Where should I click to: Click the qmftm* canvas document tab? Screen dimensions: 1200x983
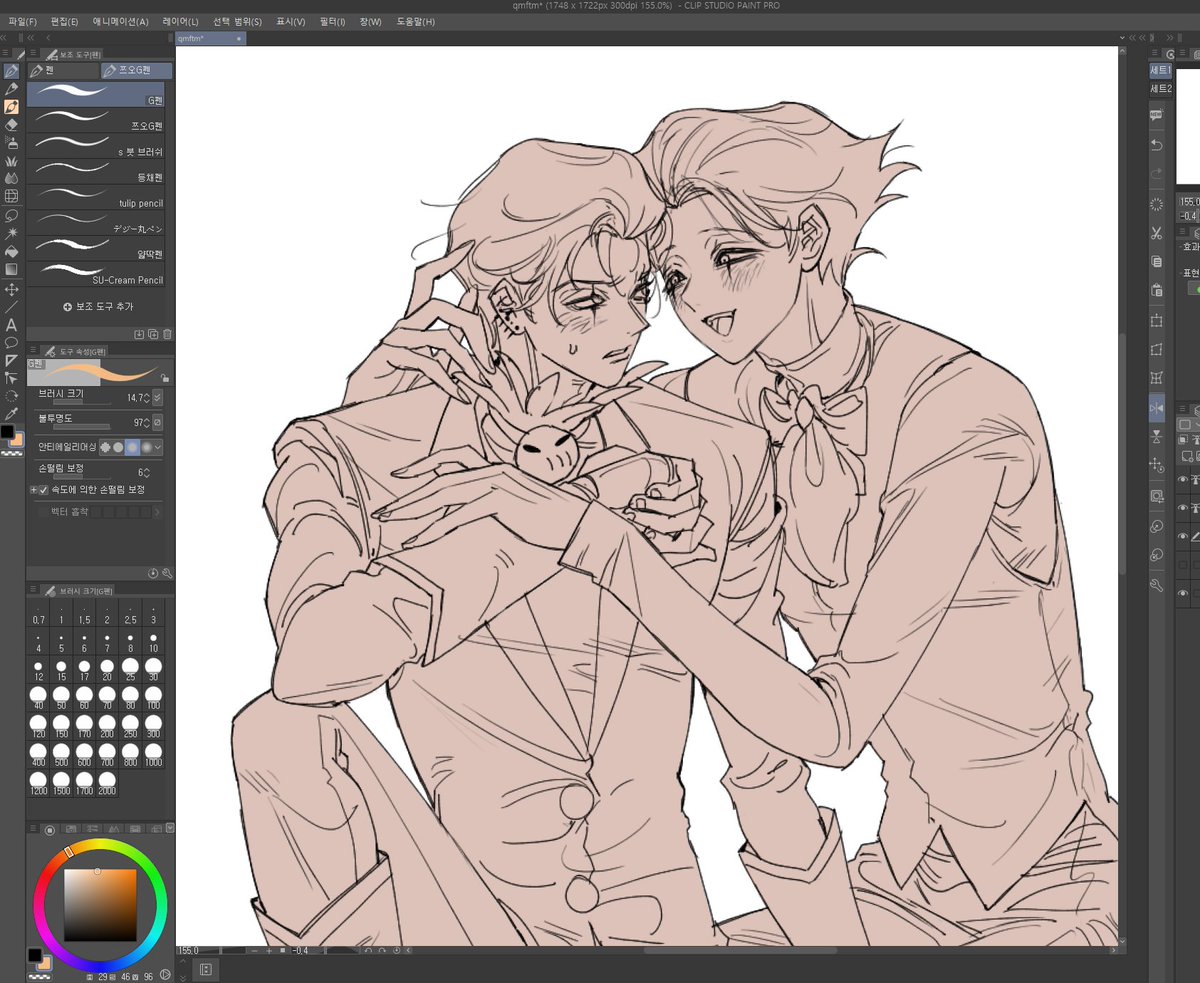tap(210, 38)
